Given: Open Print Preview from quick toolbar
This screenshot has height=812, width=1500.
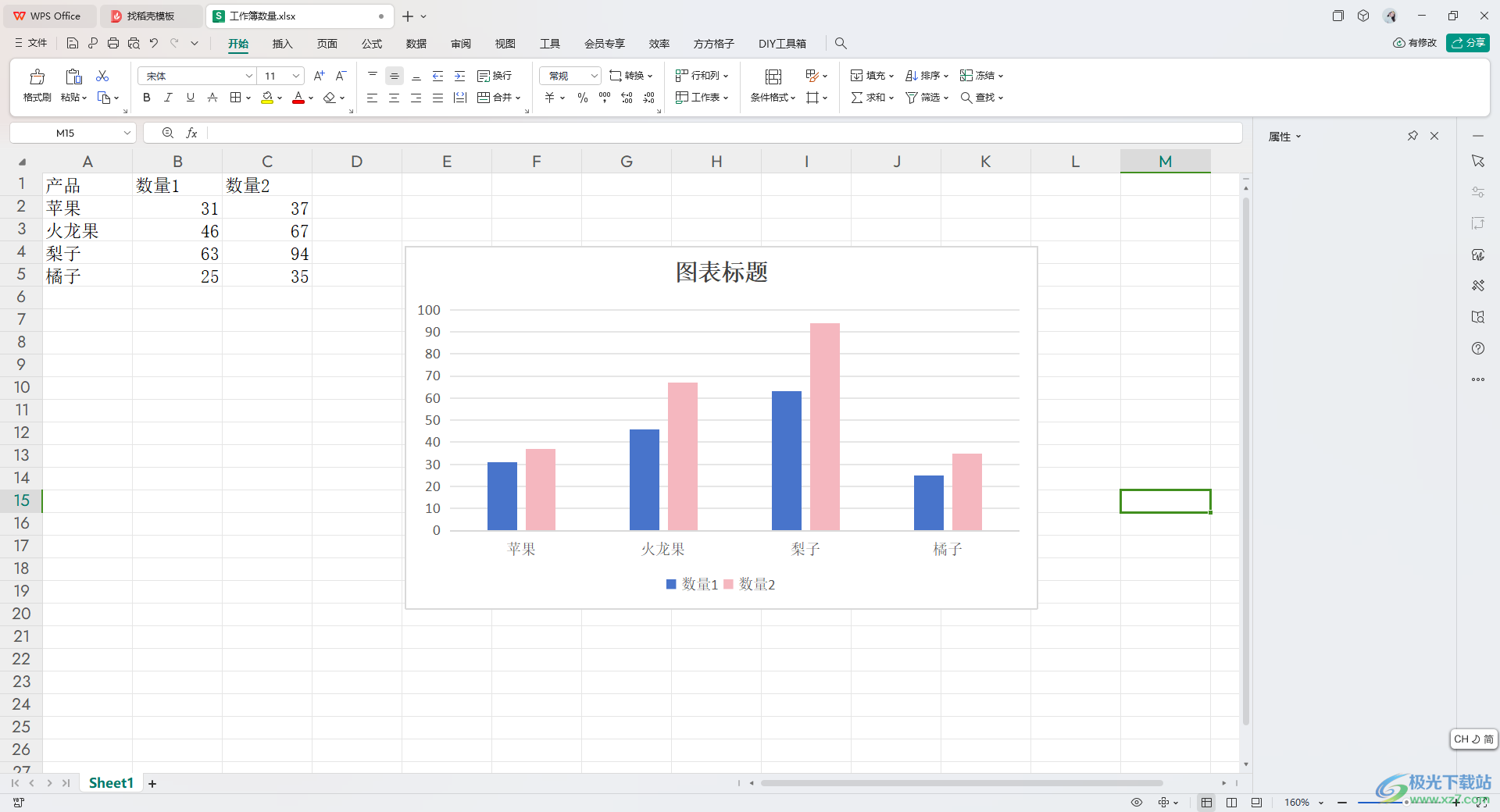Looking at the screenshot, I should pyautogui.click(x=134, y=44).
